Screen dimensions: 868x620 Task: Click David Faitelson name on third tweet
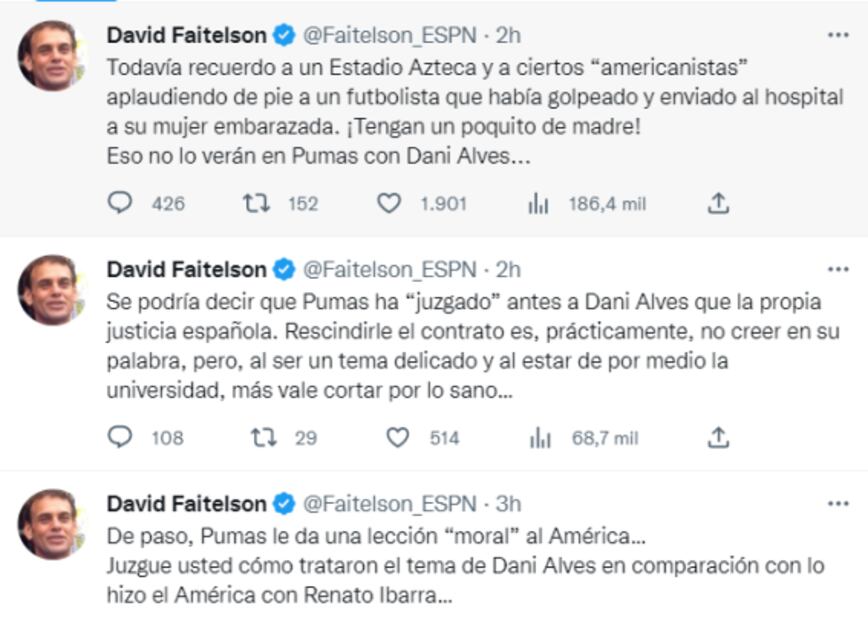coord(186,503)
